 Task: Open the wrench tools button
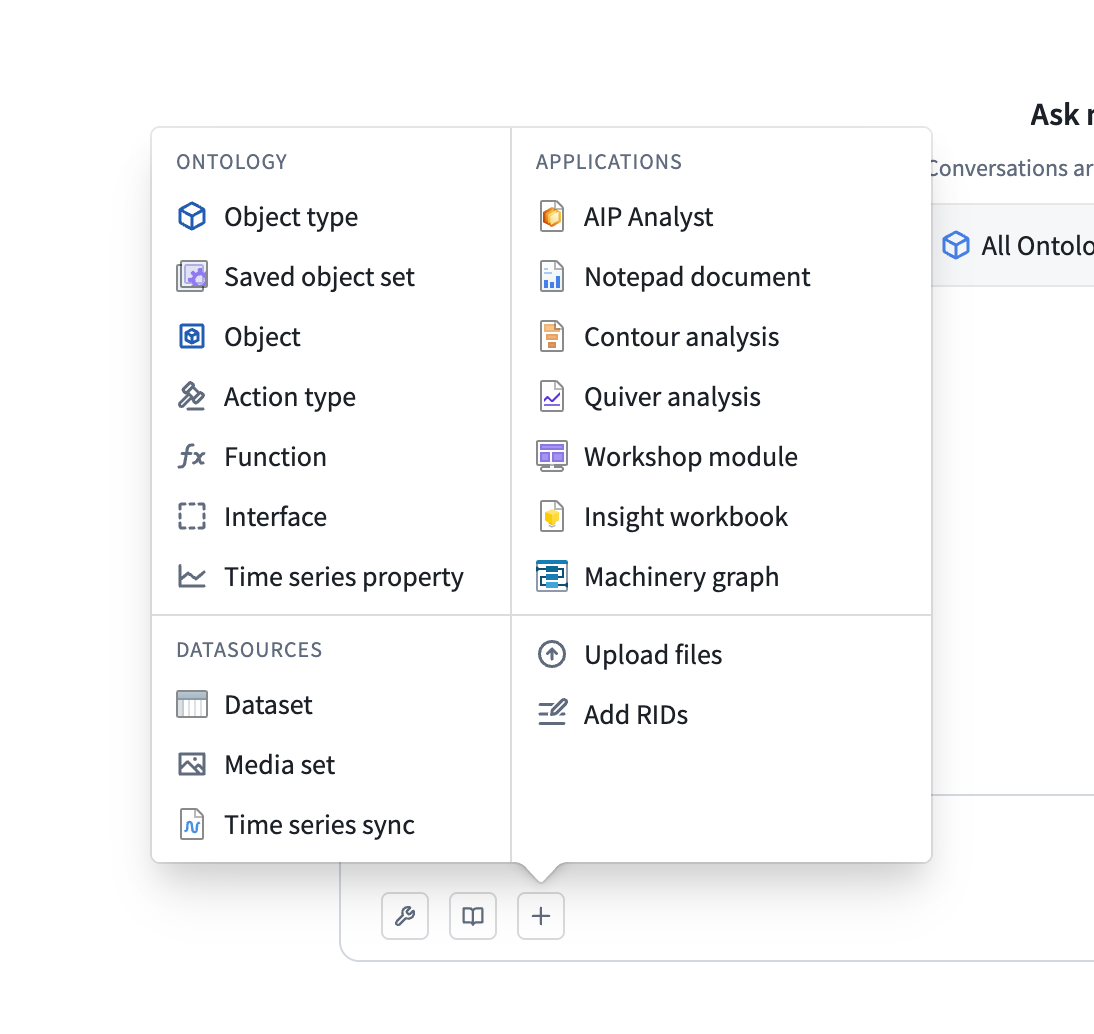(405, 915)
